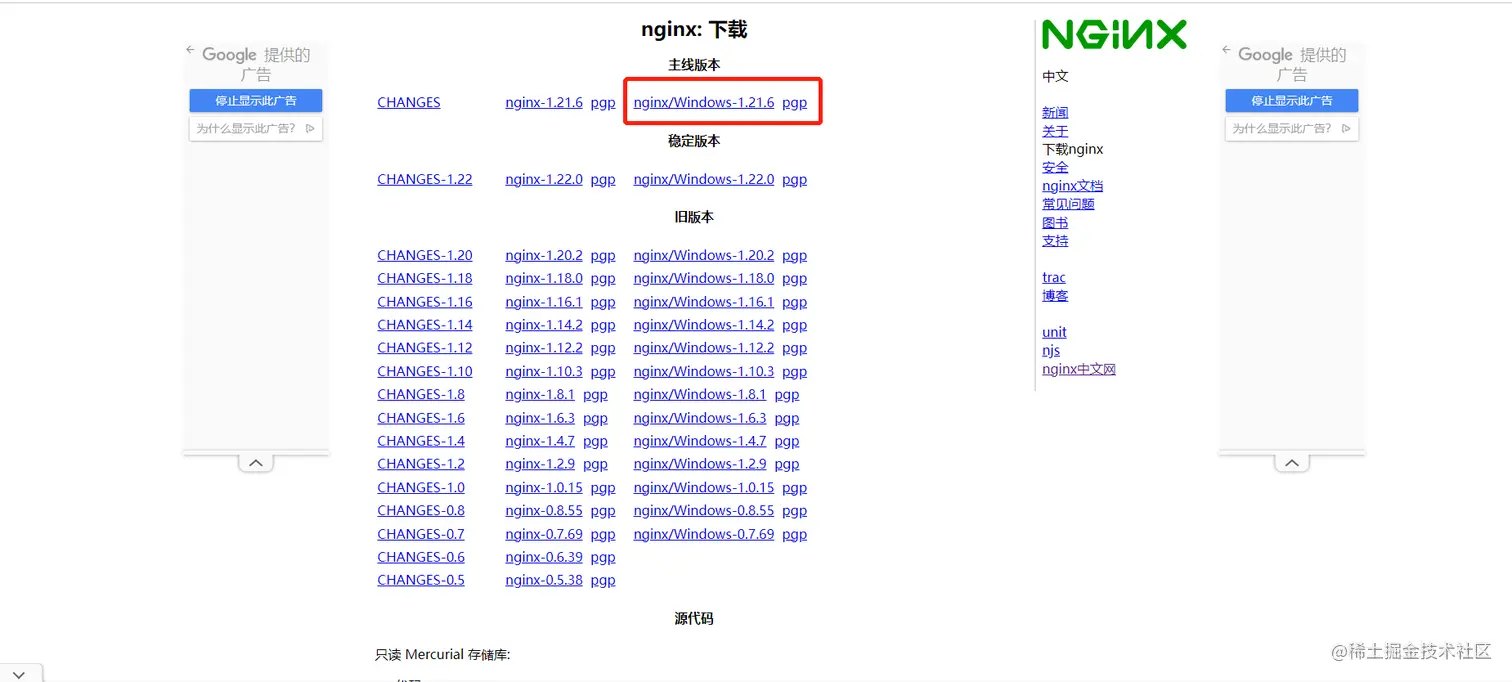Open CHANGES-1.18 link
The height and width of the screenshot is (682, 1512).
tap(425, 278)
